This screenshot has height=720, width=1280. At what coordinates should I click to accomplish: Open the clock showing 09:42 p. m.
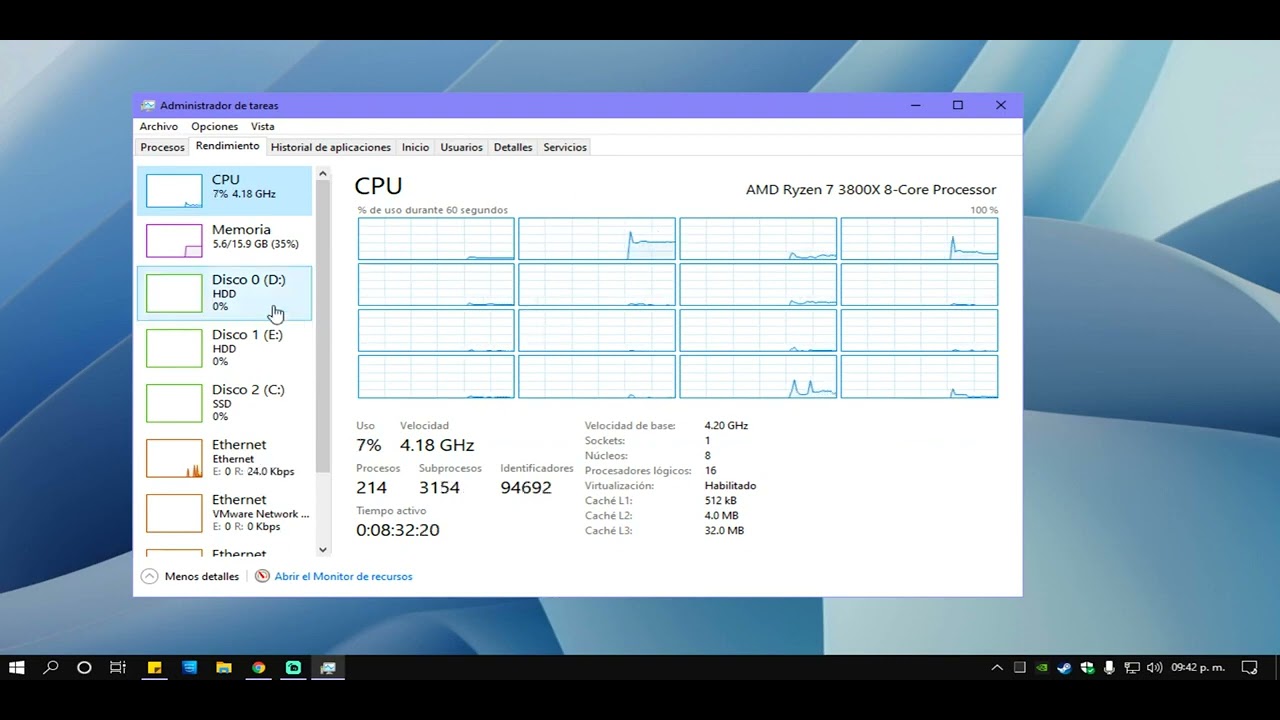coord(1198,667)
